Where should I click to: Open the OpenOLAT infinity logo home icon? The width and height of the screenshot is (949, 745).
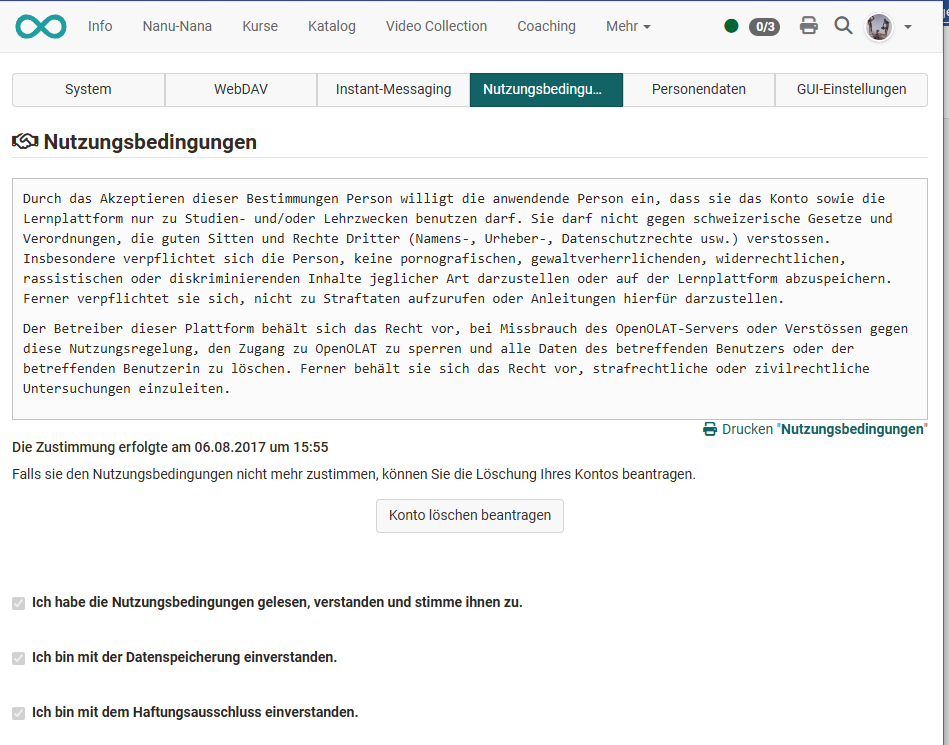pos(39,26)
